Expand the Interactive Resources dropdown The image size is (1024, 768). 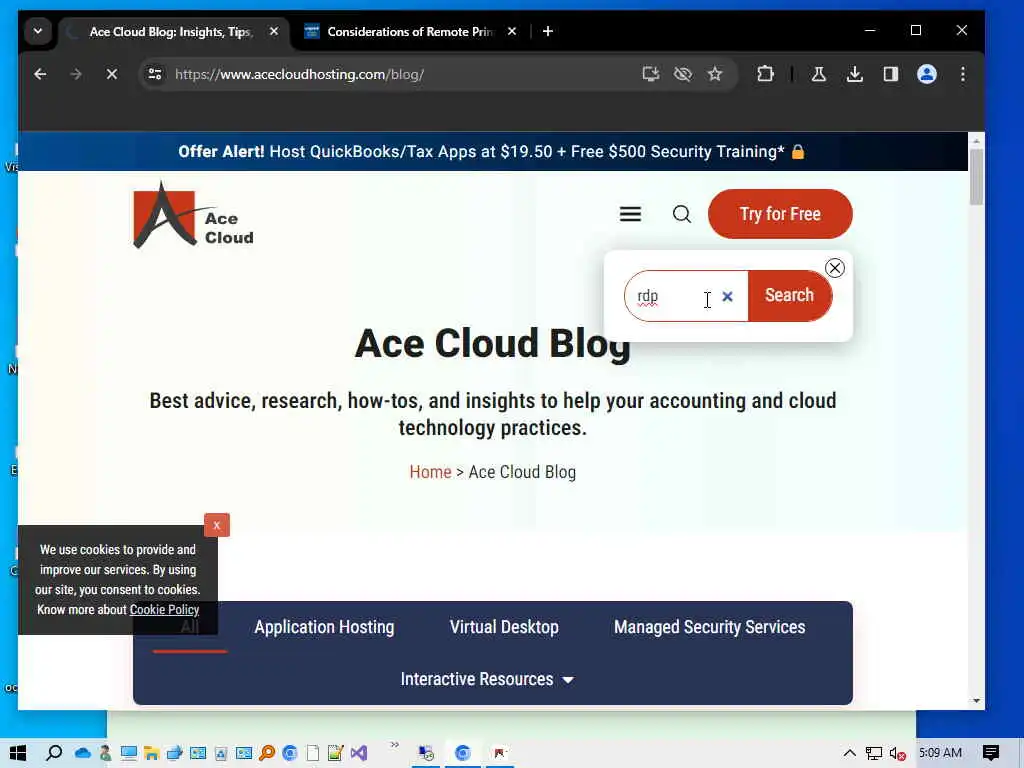tap(487, 679)
